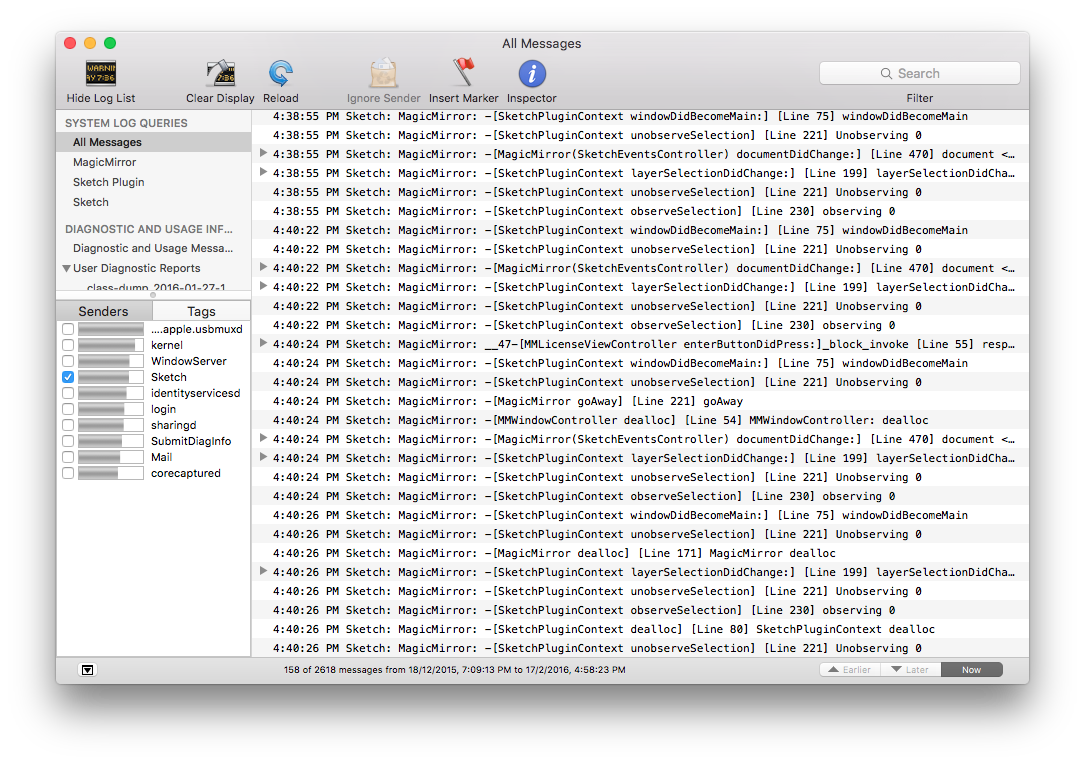
Task: Click the Hide Log List label
Action: (x=101, y=98)
